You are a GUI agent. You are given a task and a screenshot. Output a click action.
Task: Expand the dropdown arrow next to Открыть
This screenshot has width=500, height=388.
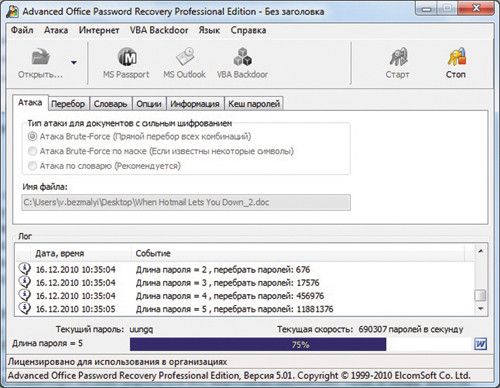coord(74,62)
